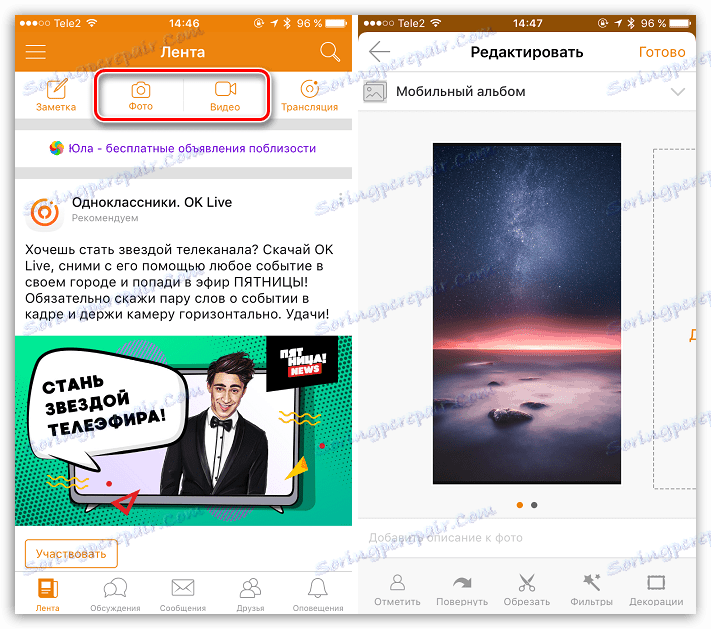Screen dimensions: 711x629
Task: Start a Трансляция live broadcast
Action: [309, 96]
